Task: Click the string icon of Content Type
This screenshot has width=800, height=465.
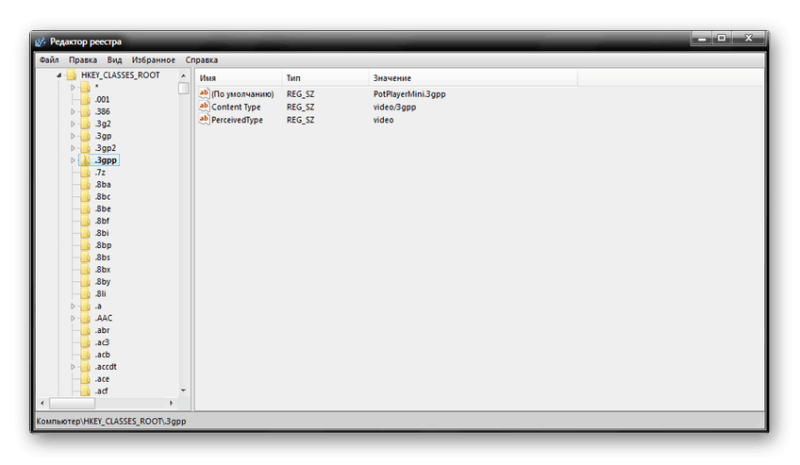Action: (x=204, y=106)
